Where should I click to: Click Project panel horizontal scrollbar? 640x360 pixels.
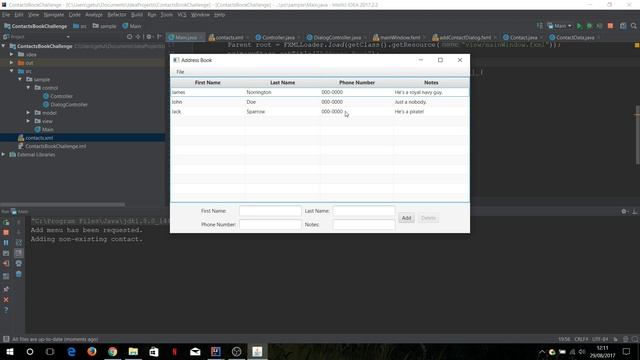[x=63, y=204]
